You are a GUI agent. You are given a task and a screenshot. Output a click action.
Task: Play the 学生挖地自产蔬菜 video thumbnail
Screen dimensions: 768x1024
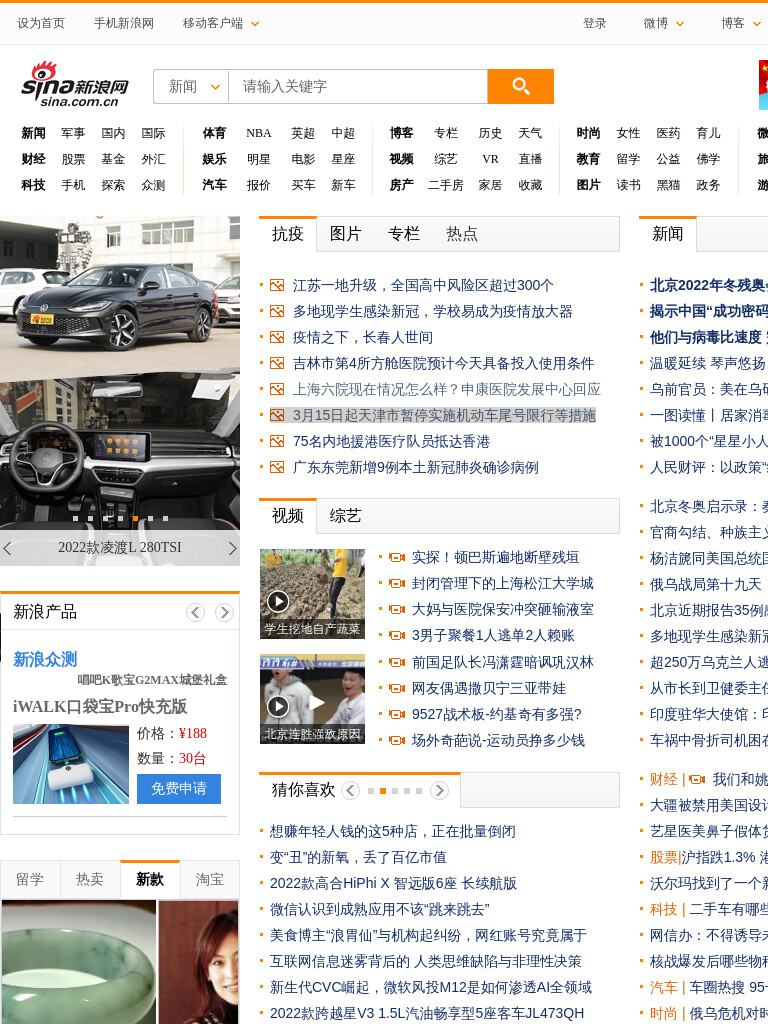point(312,594)
